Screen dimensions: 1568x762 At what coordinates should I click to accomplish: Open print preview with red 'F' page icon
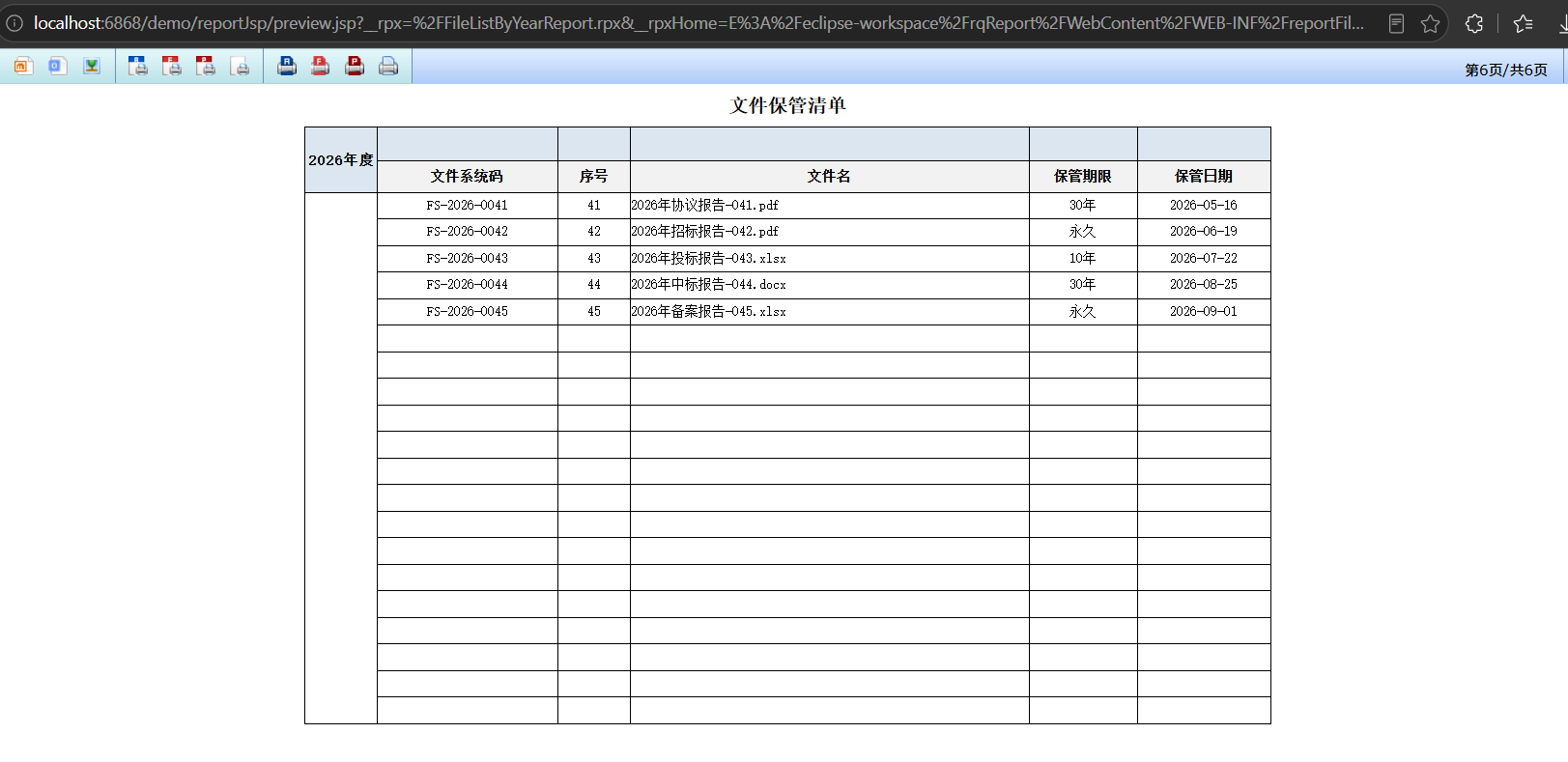click(x=172, y=66)
